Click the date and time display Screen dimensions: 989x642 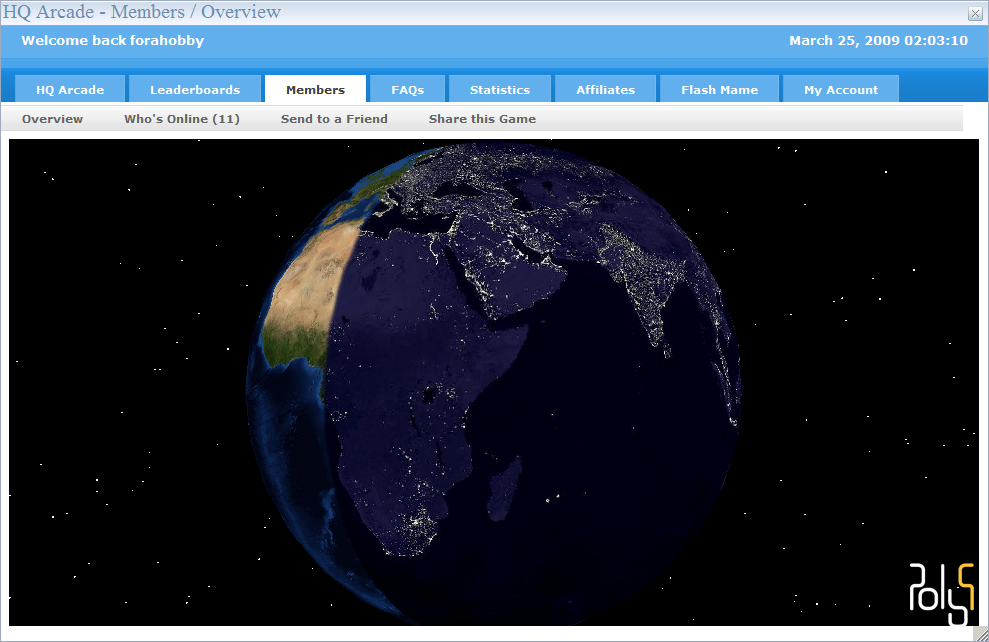pyautogui.click(x=878, y=41)
